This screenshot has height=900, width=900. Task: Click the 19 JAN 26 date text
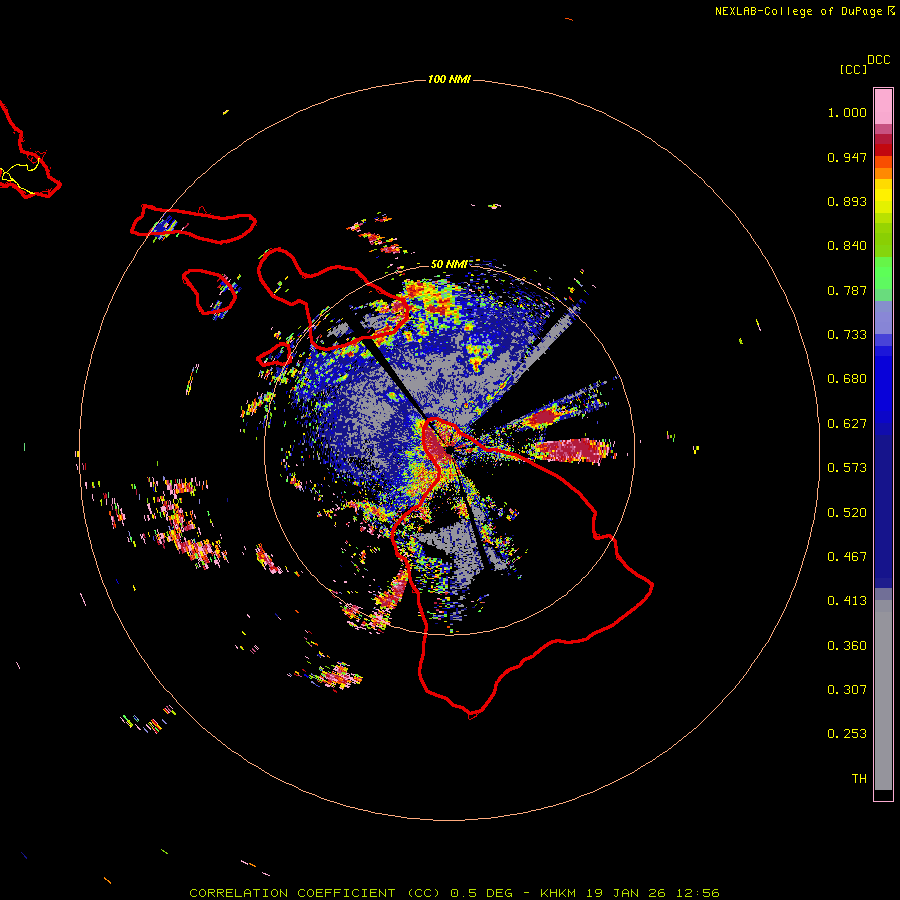(625, 893)
